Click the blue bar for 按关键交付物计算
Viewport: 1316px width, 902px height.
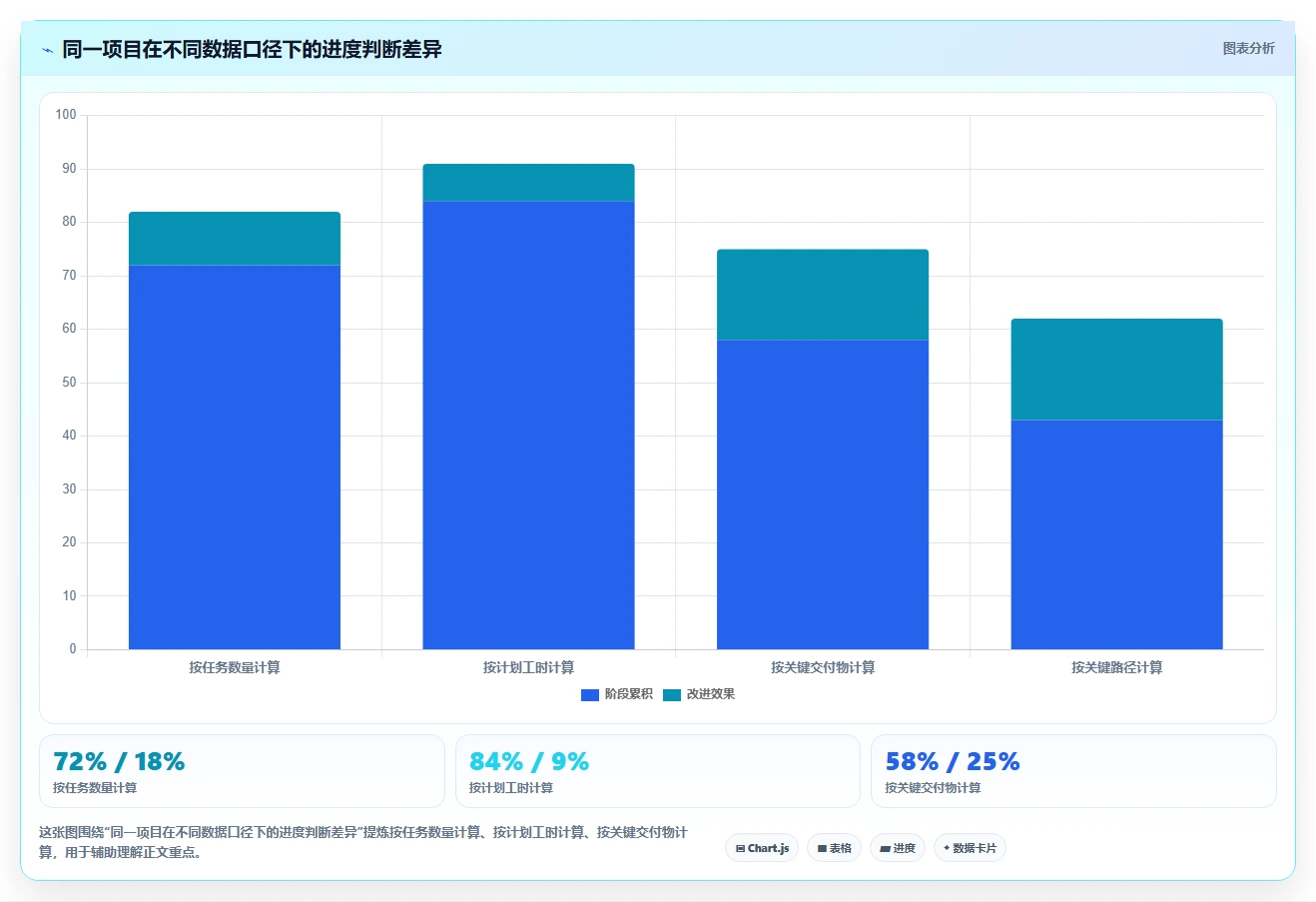point(823,494)
